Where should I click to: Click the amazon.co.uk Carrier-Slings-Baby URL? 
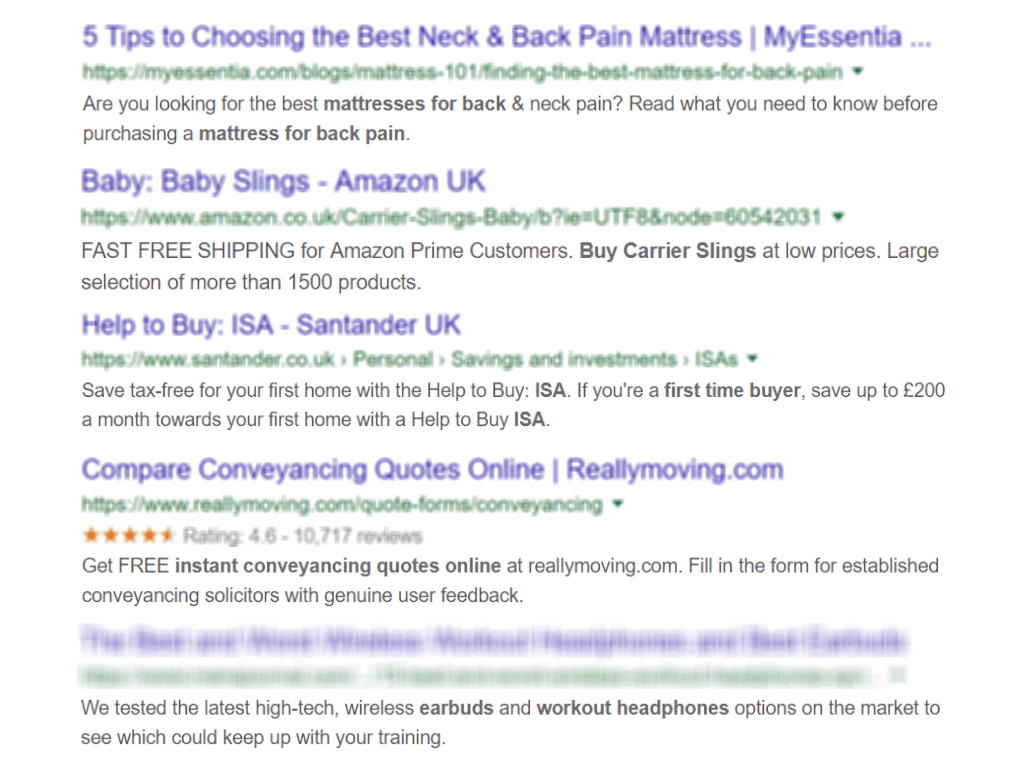pyautogui.click(x=450, y=216)
